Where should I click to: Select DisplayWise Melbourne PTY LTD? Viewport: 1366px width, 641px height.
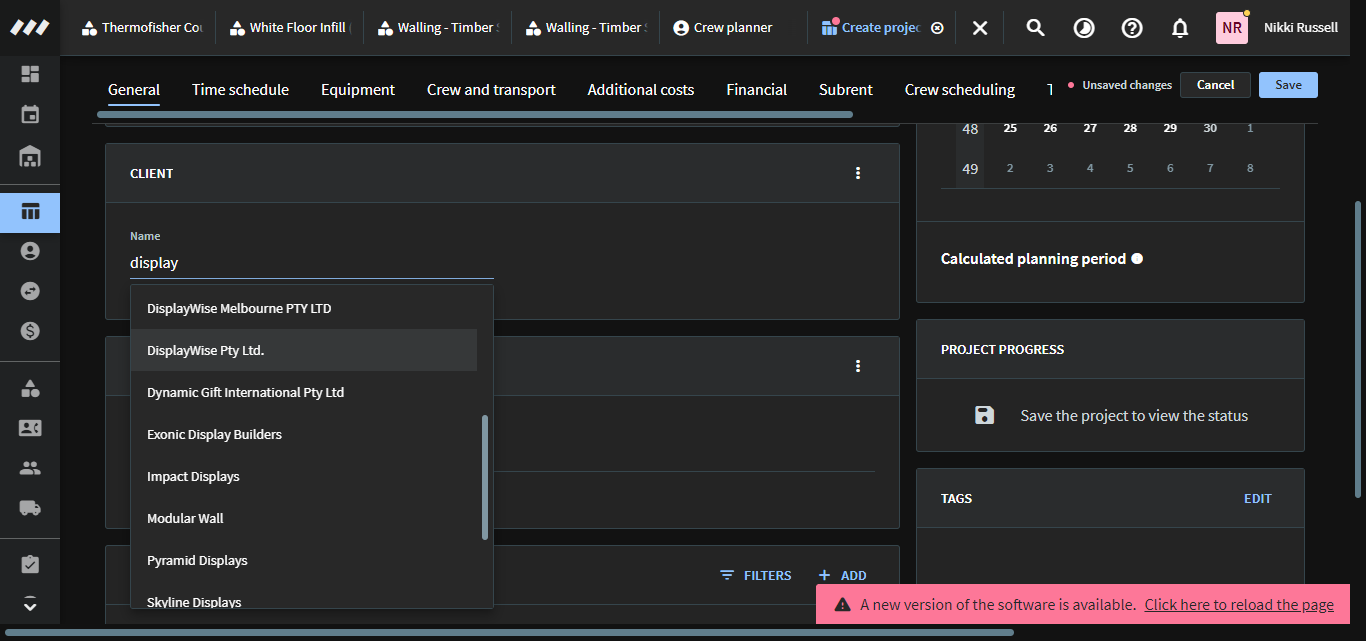[x=304, y=308]
